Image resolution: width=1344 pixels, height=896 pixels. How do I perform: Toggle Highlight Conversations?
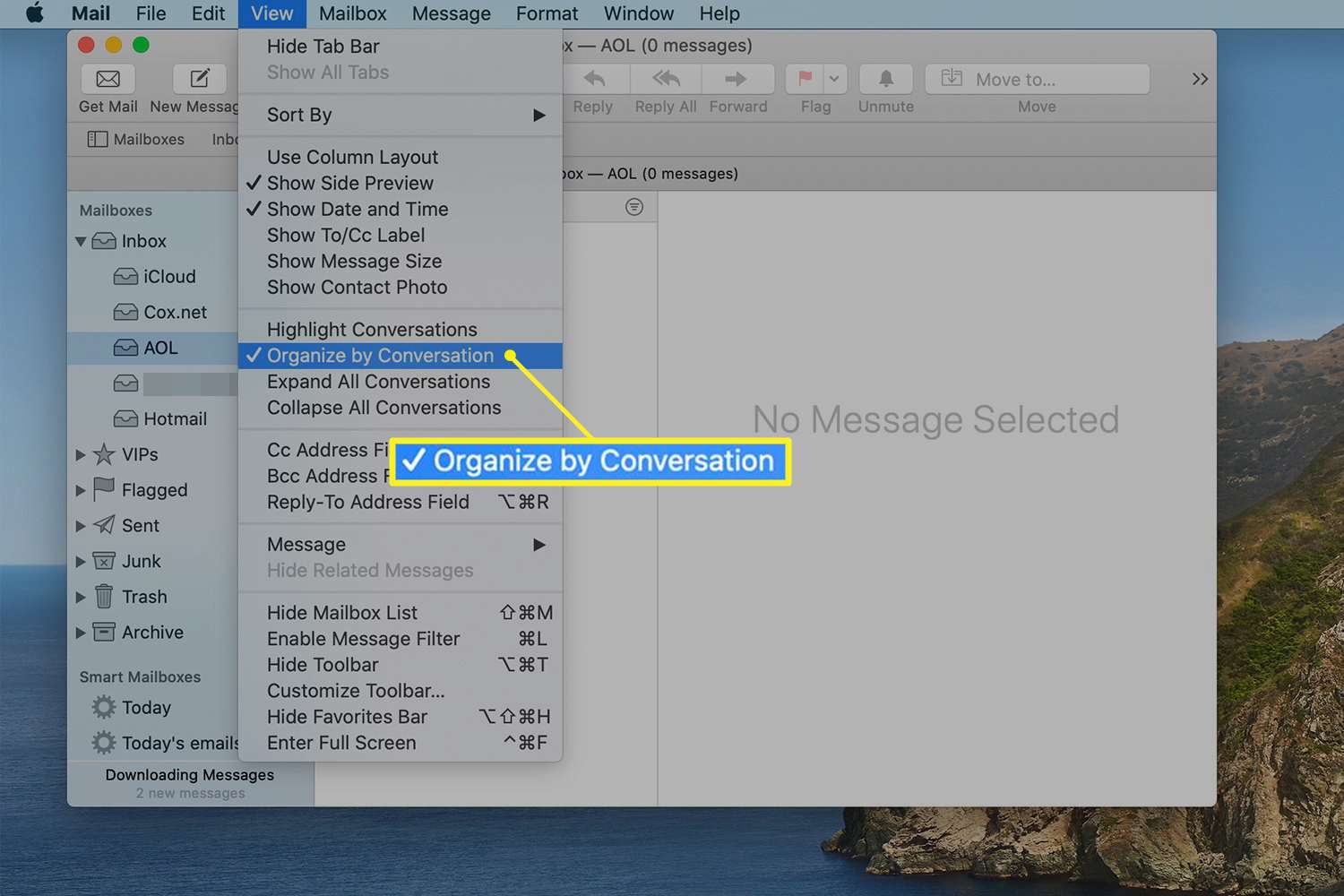coord(401,330)
